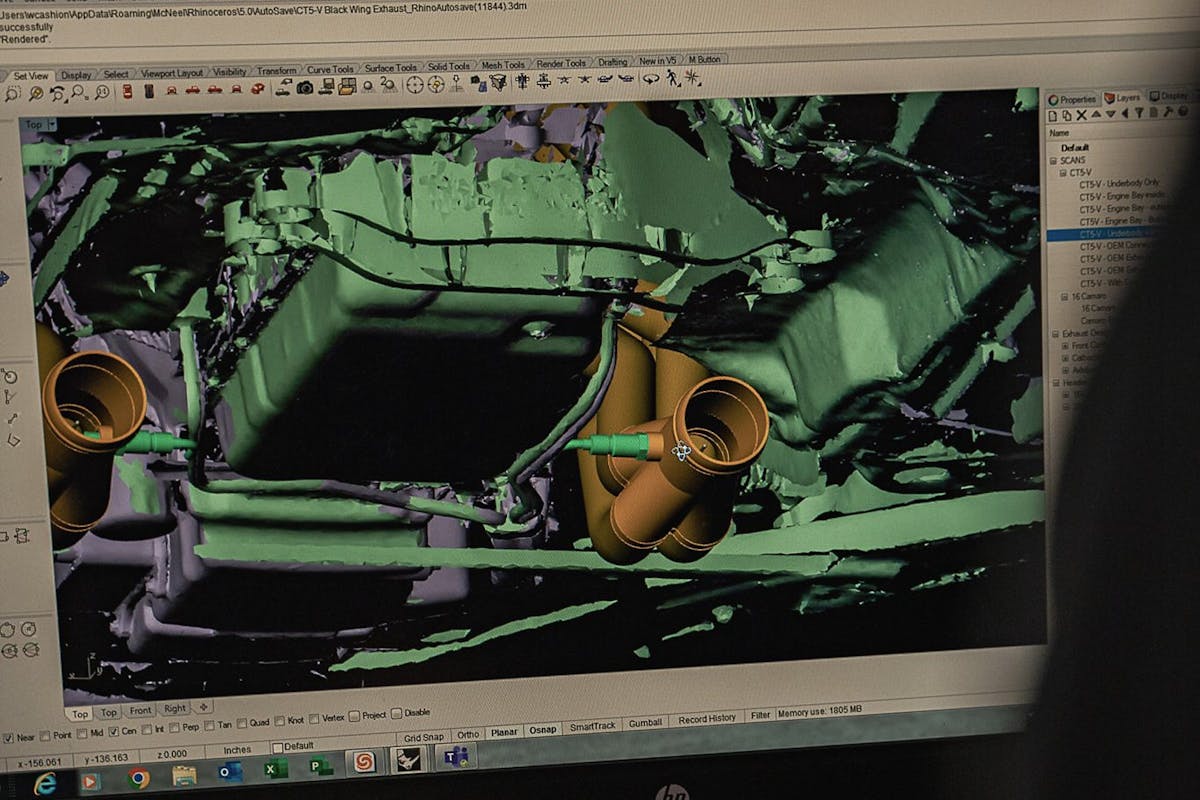Toggle the Near osnap checkbox

tap(9, 738)
